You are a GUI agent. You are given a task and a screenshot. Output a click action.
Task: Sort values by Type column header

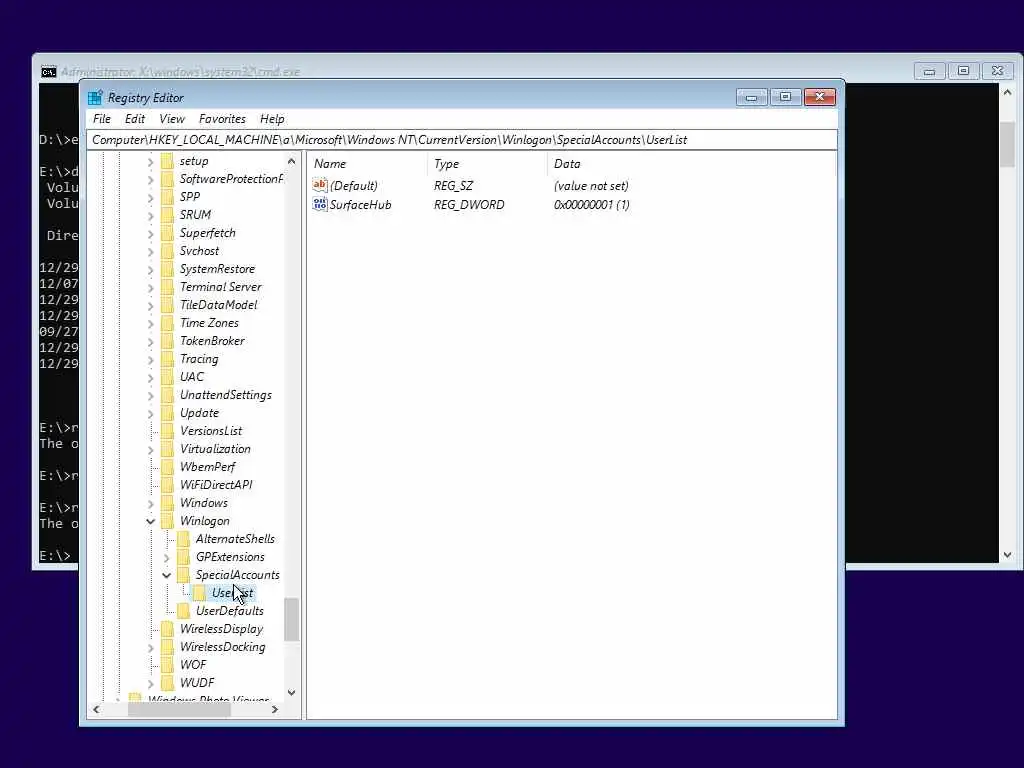(x=487, y=164)
